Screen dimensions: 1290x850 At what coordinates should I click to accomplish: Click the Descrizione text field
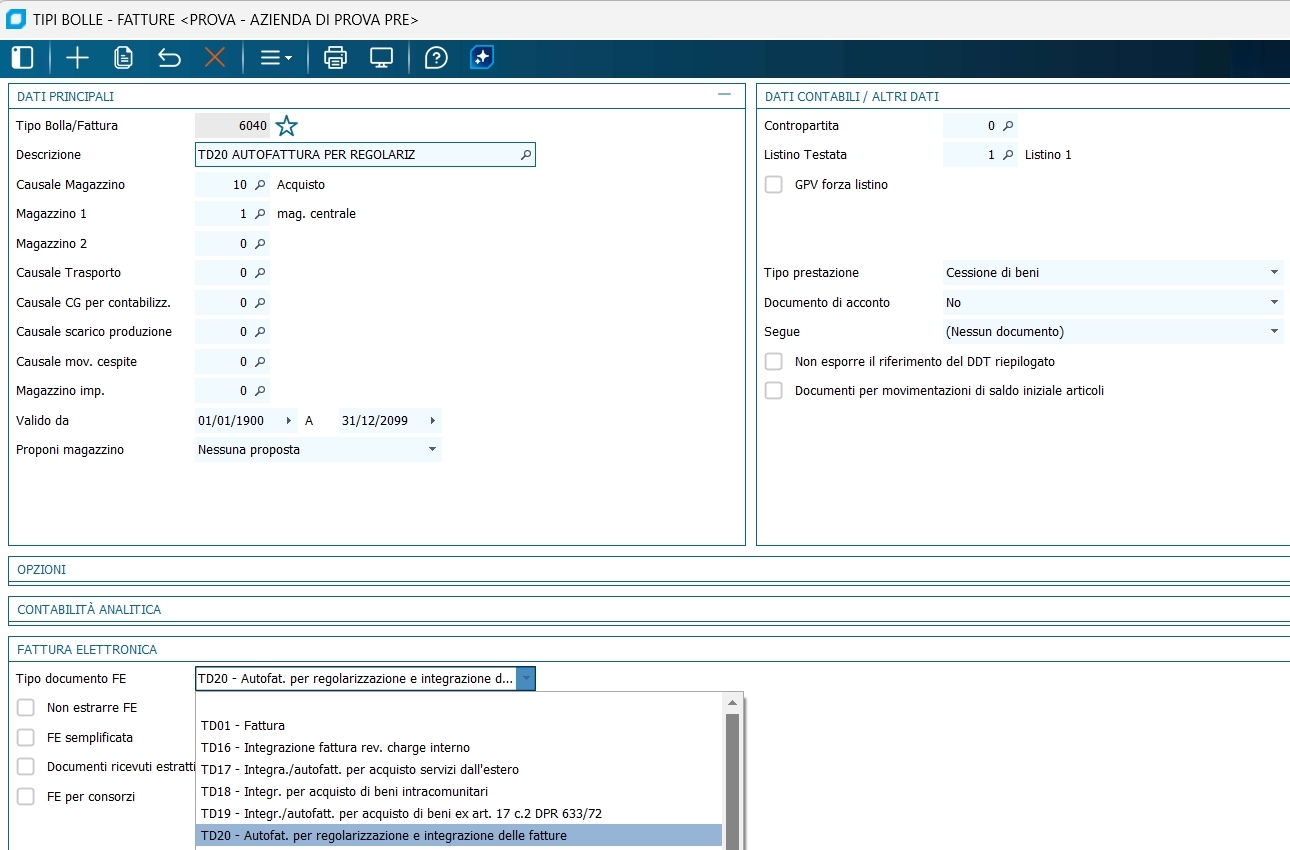pyautogui.click(x=357, y=155)
